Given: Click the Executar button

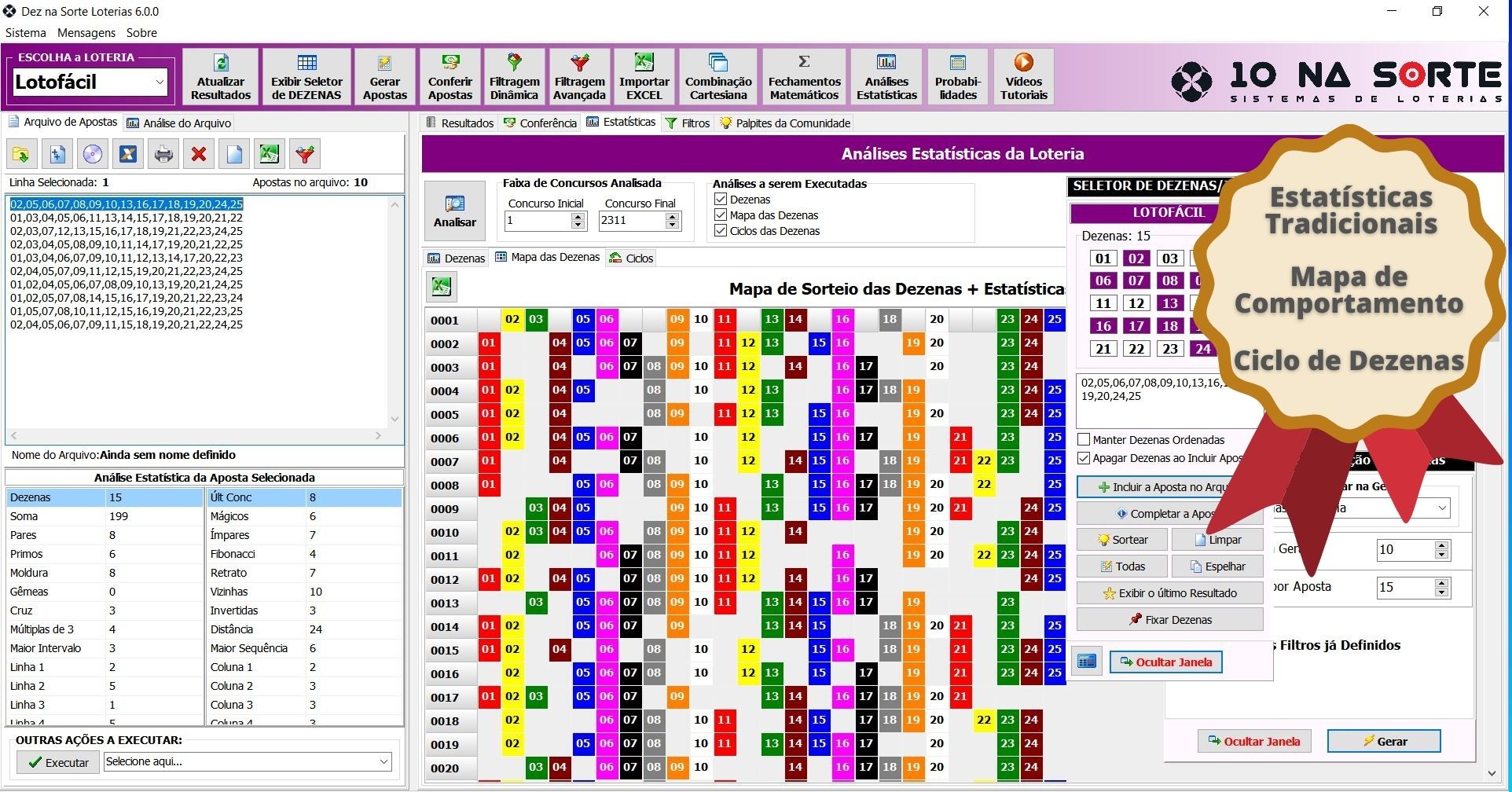Looking at the screenshot, I should (58, 762).
